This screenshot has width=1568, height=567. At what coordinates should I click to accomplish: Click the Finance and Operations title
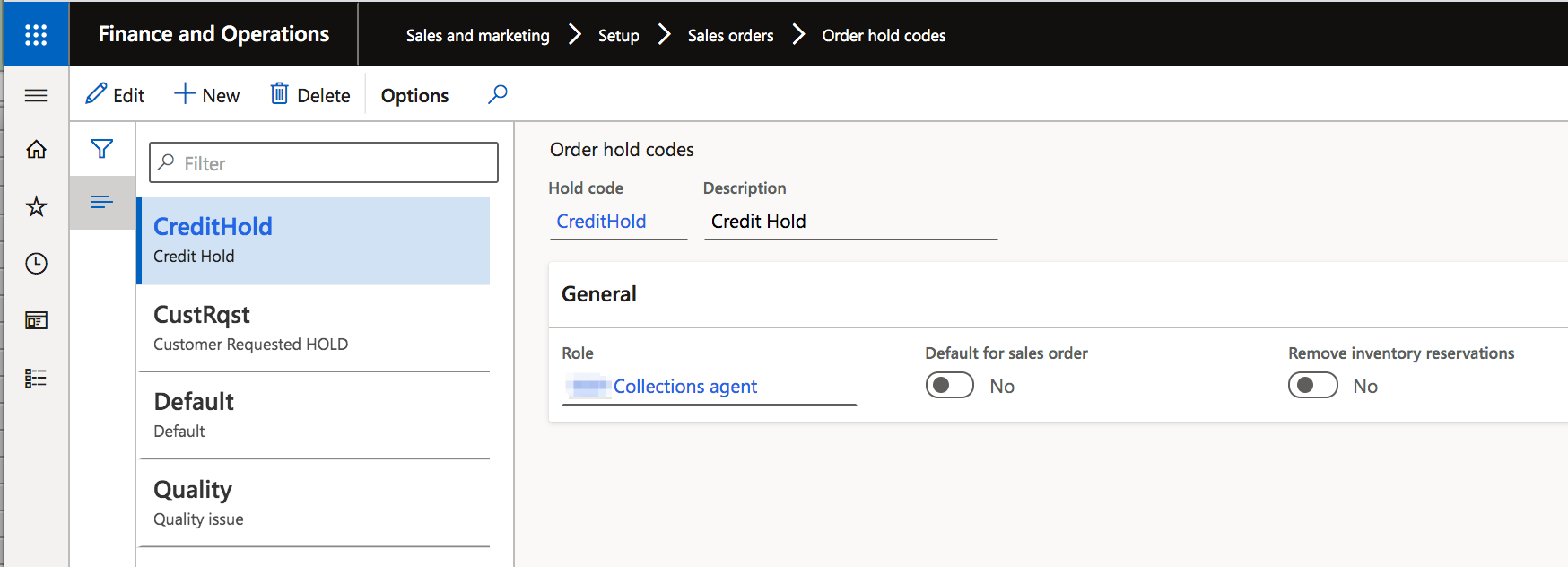coord(213,34)
